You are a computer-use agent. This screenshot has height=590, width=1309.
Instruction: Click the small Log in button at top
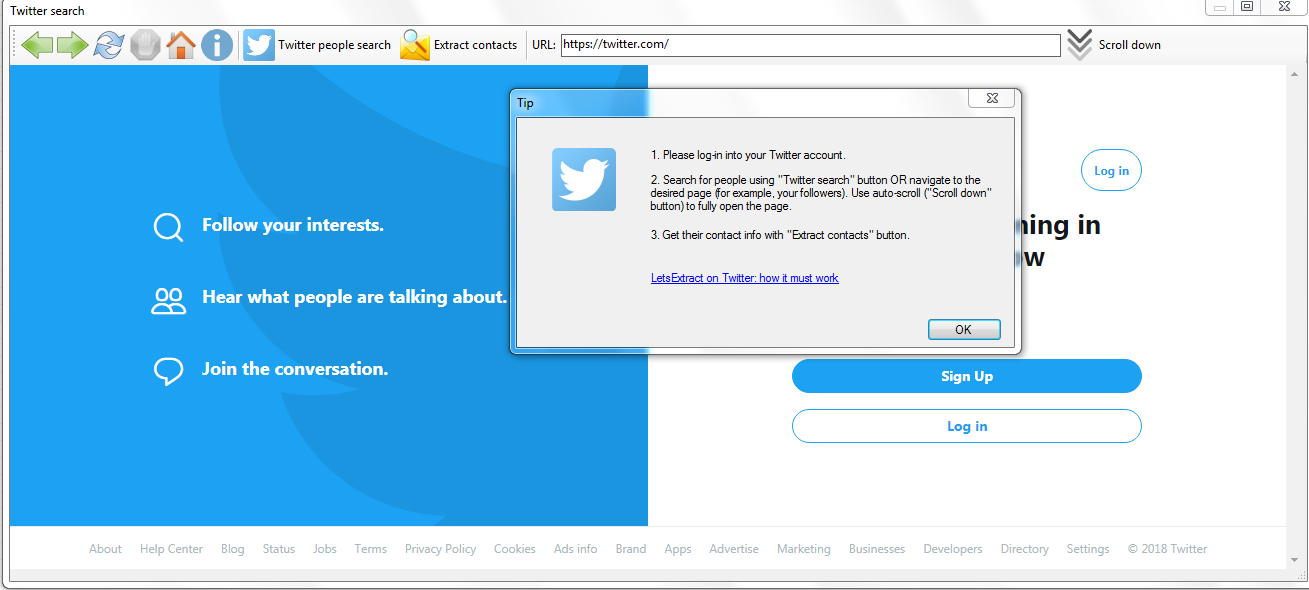[1111, 171]
